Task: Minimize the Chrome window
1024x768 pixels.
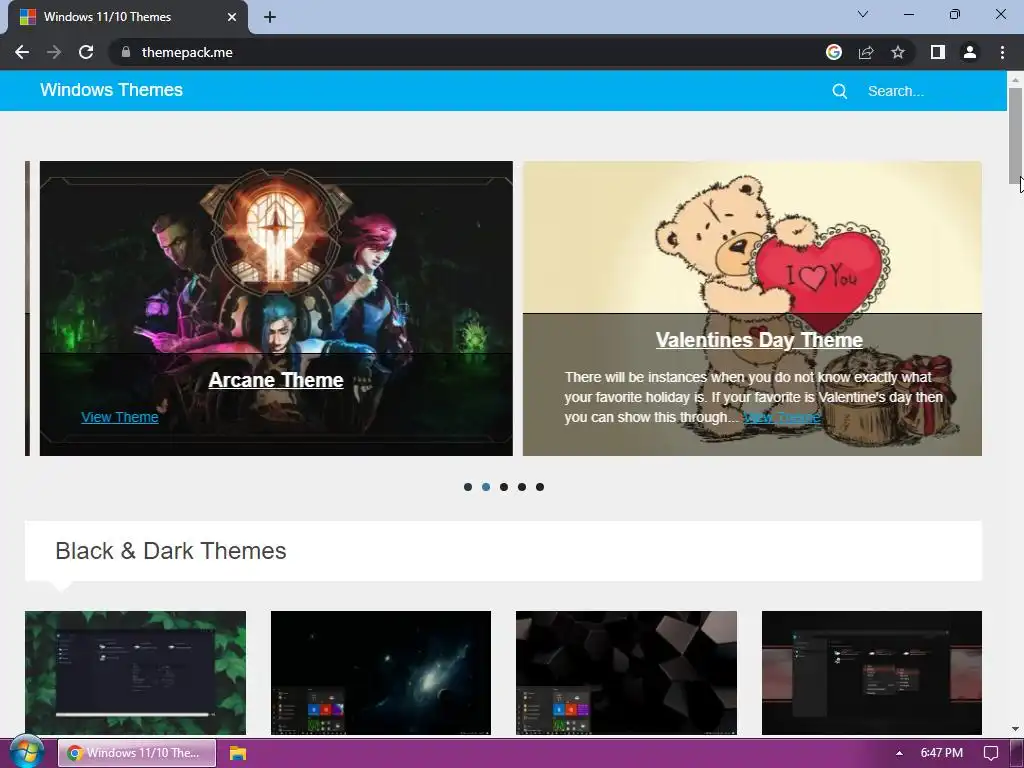Action: [908, 14]
